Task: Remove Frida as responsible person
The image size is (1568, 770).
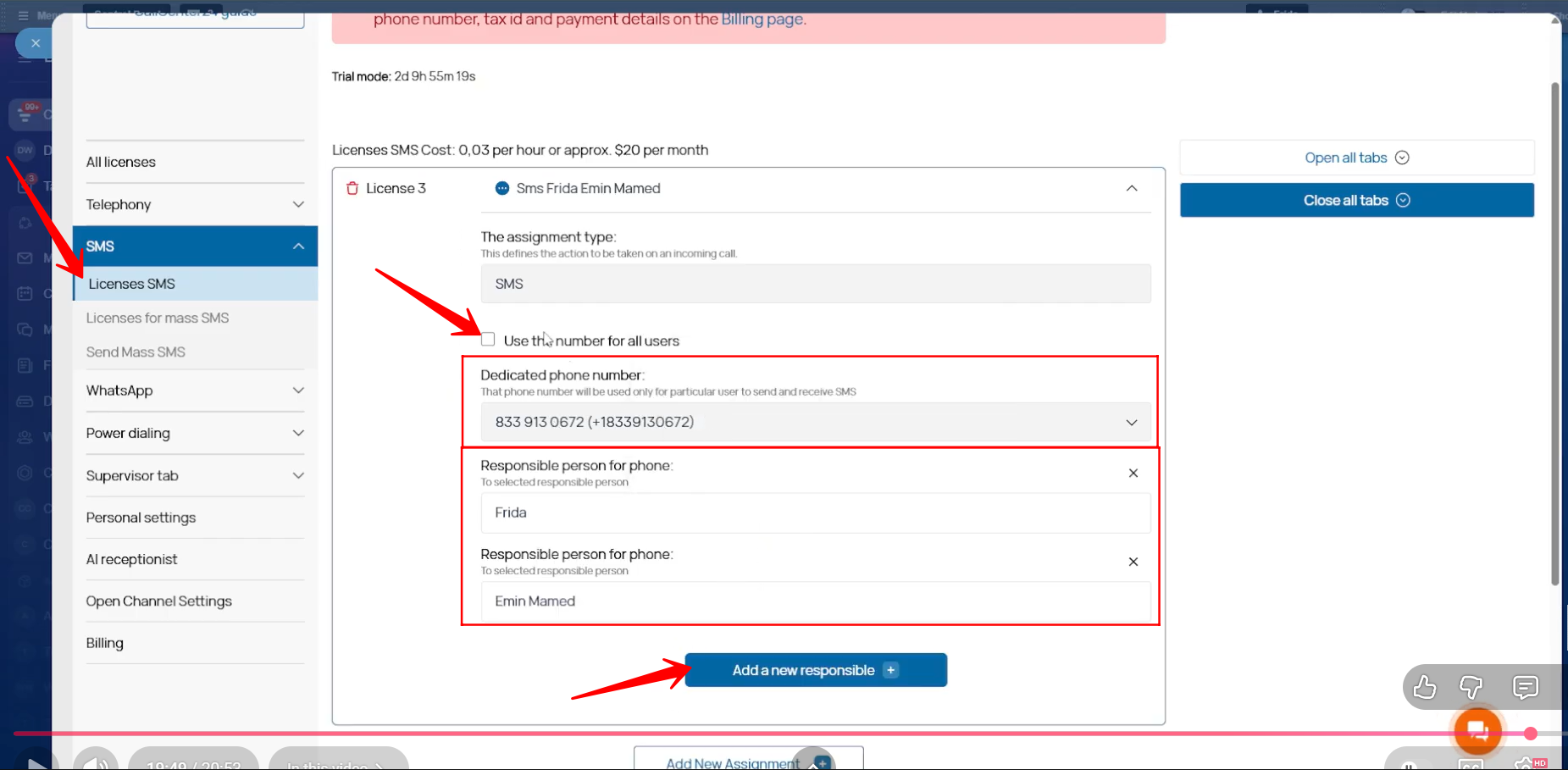Action: [1133, 474]
